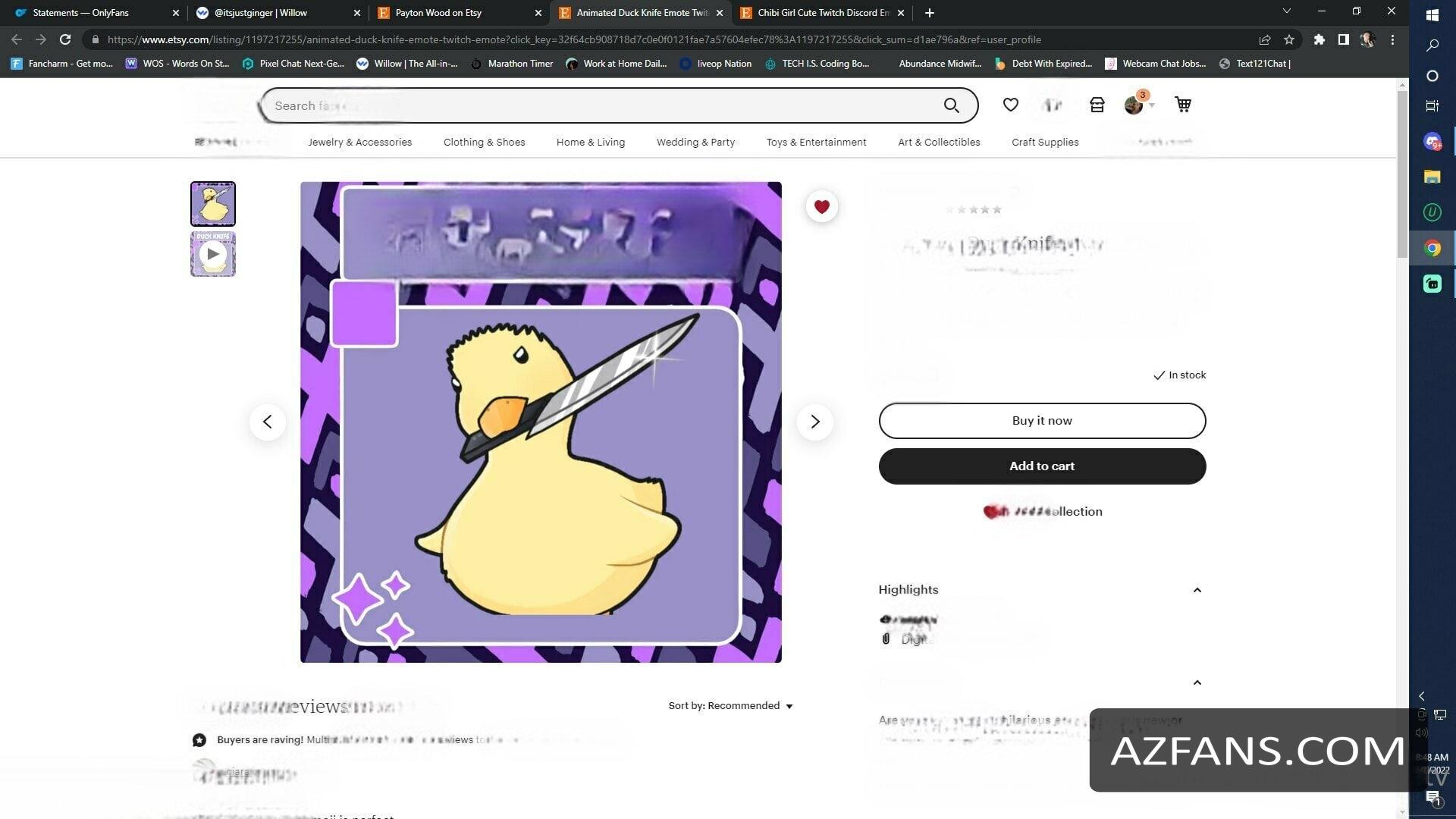Open the notification center icon

click(x=1432, y=797)
